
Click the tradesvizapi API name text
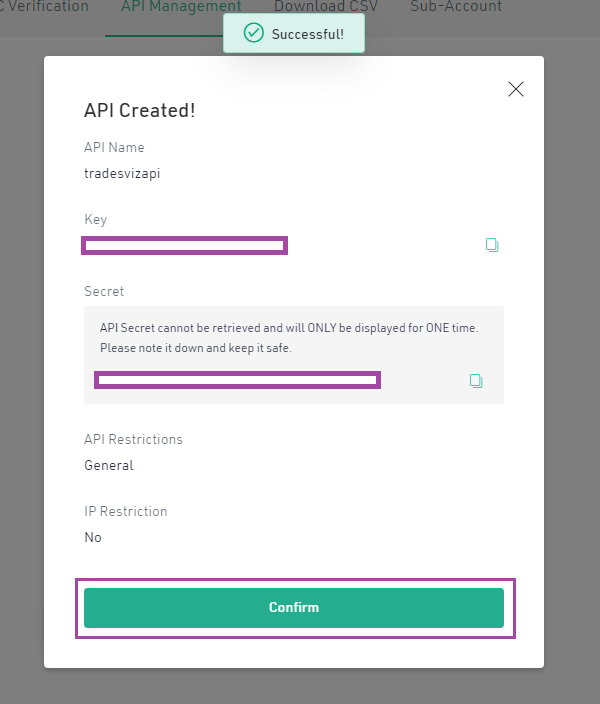pos(122,173)
